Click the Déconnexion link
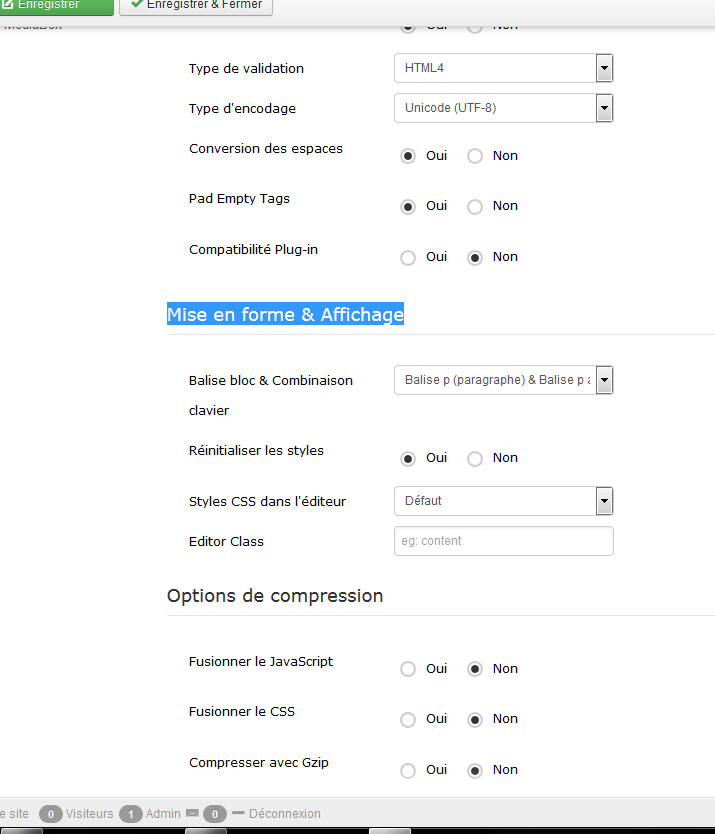This screenshot has height=834, width=715. click(285, 814)
